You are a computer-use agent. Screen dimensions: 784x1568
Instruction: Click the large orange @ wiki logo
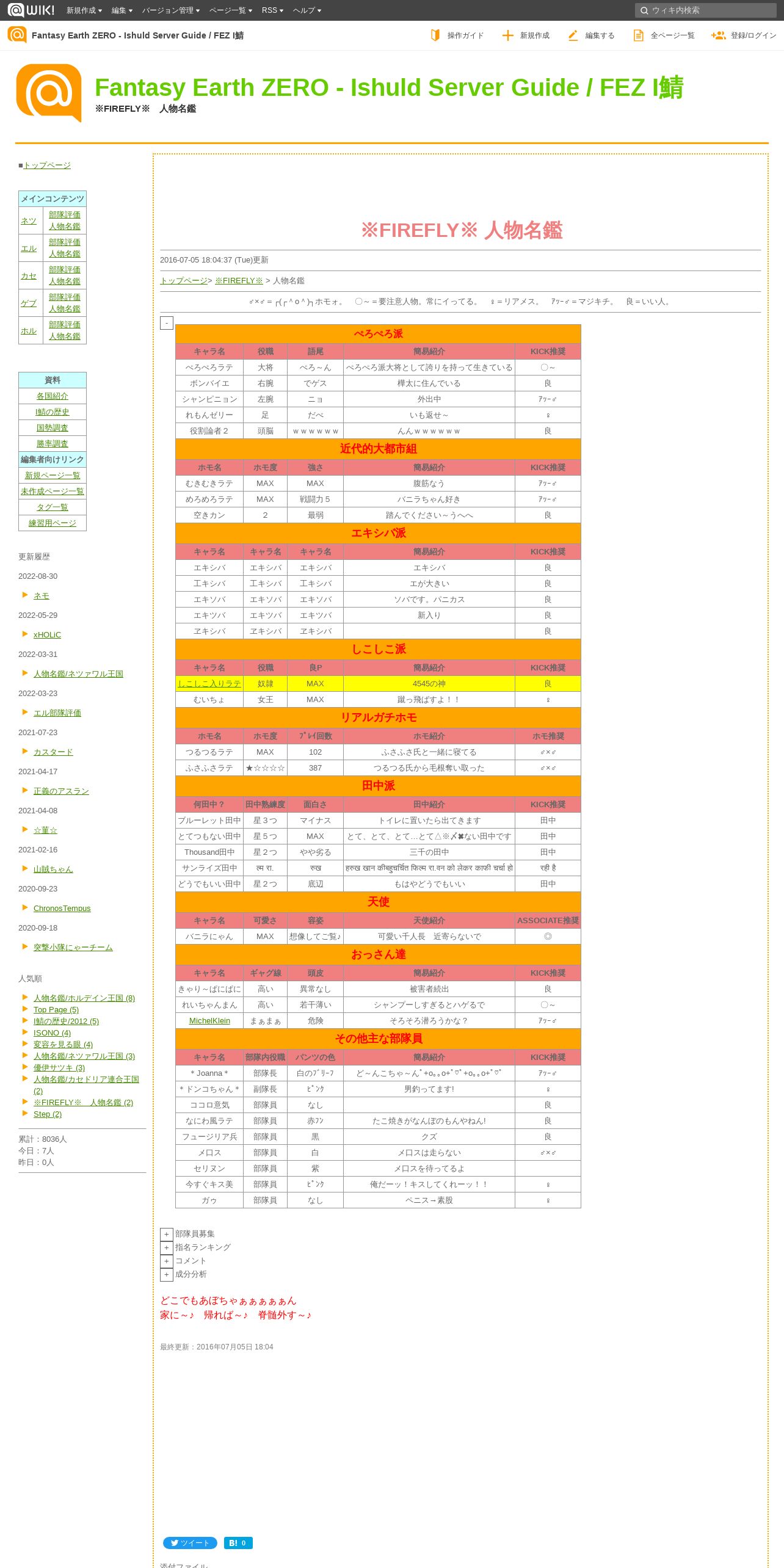tap(49, 93)
